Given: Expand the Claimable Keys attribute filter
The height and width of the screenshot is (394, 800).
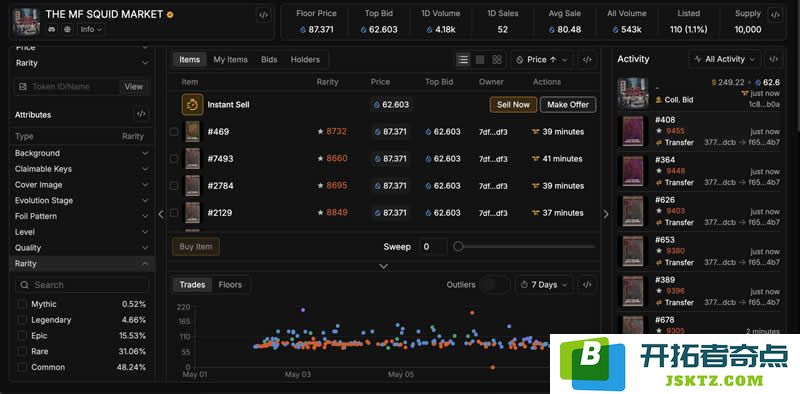Looking at the screenshot, I should [82, 169].
